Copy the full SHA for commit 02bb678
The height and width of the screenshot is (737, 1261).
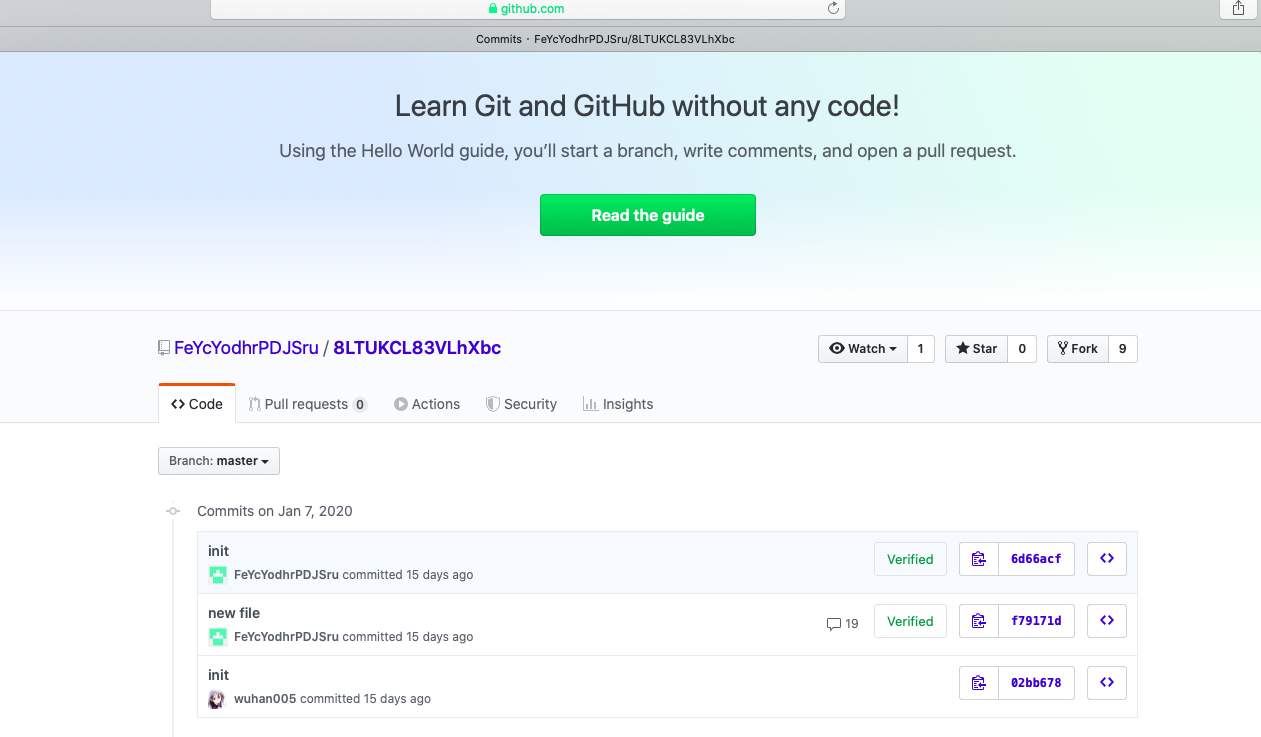tap(979, 683)
